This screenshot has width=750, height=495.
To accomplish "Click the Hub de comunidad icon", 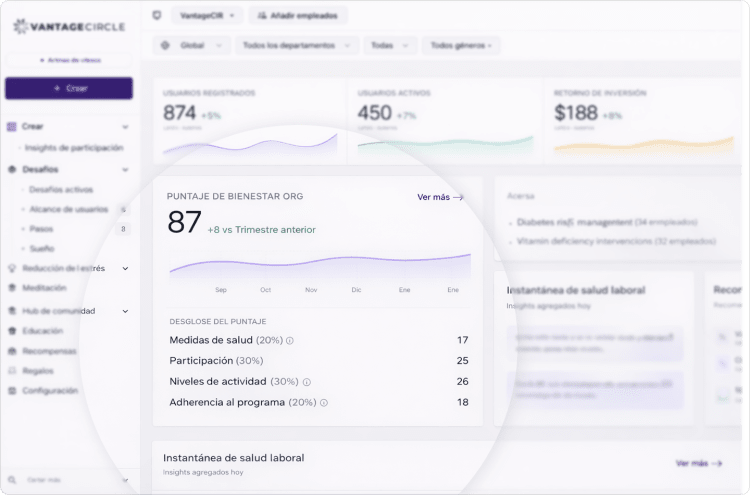I will point(12,311).
